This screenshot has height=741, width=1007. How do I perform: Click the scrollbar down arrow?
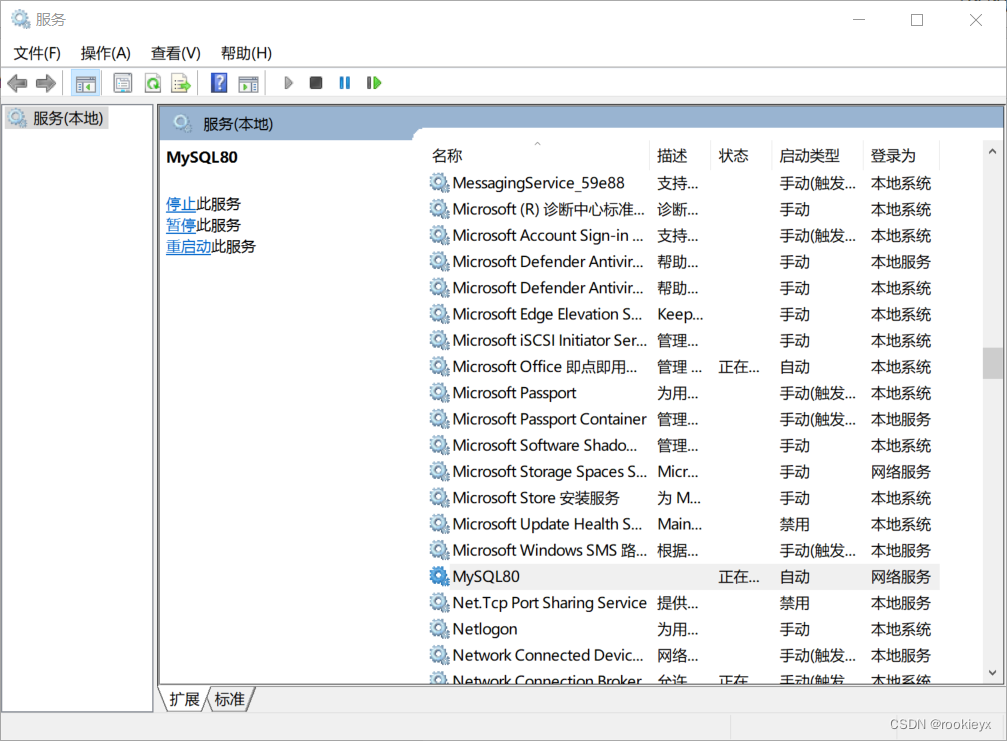point(992,673)
